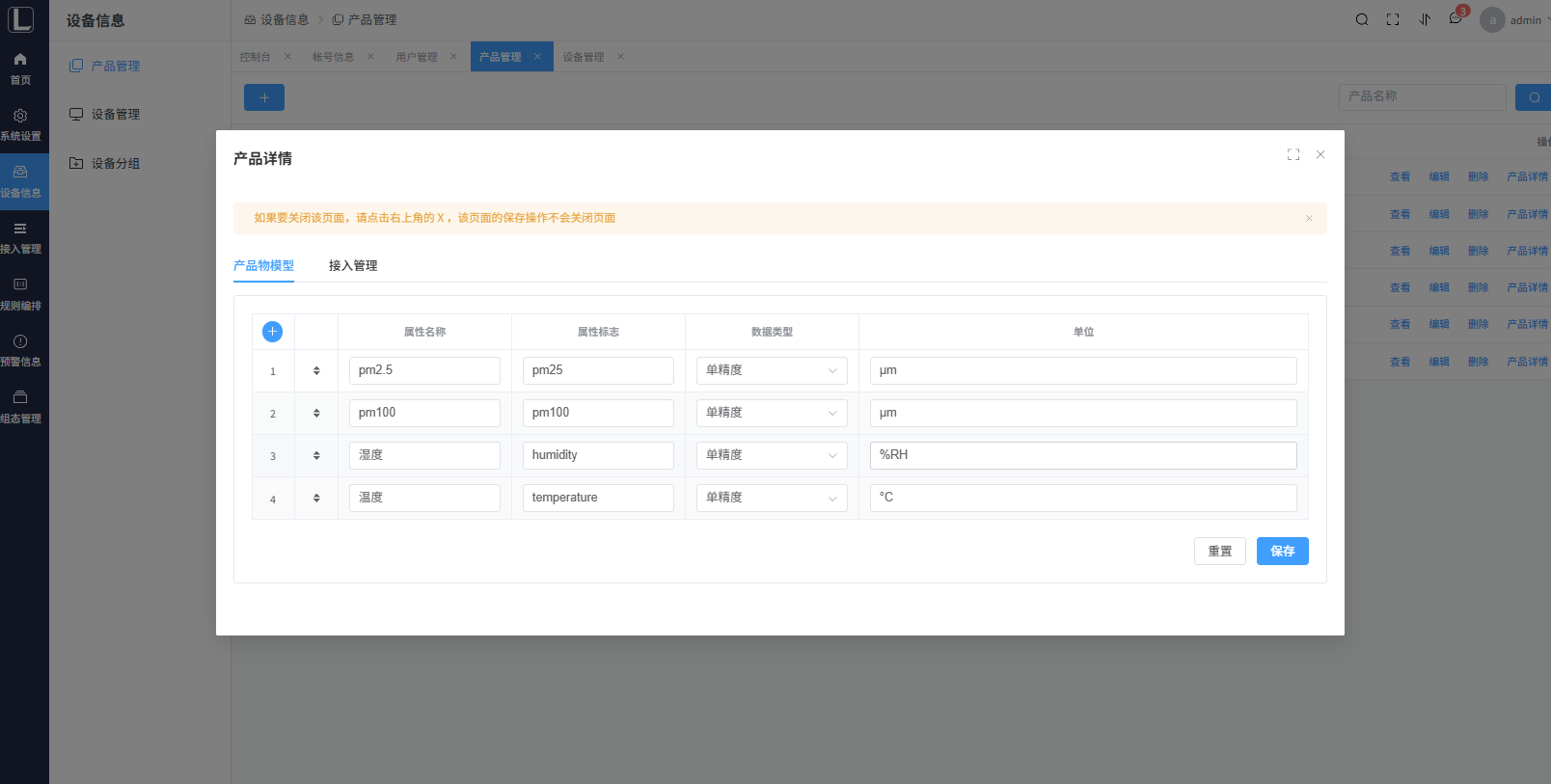Open data type dropdown for temperature row

[x=772, y=498]
